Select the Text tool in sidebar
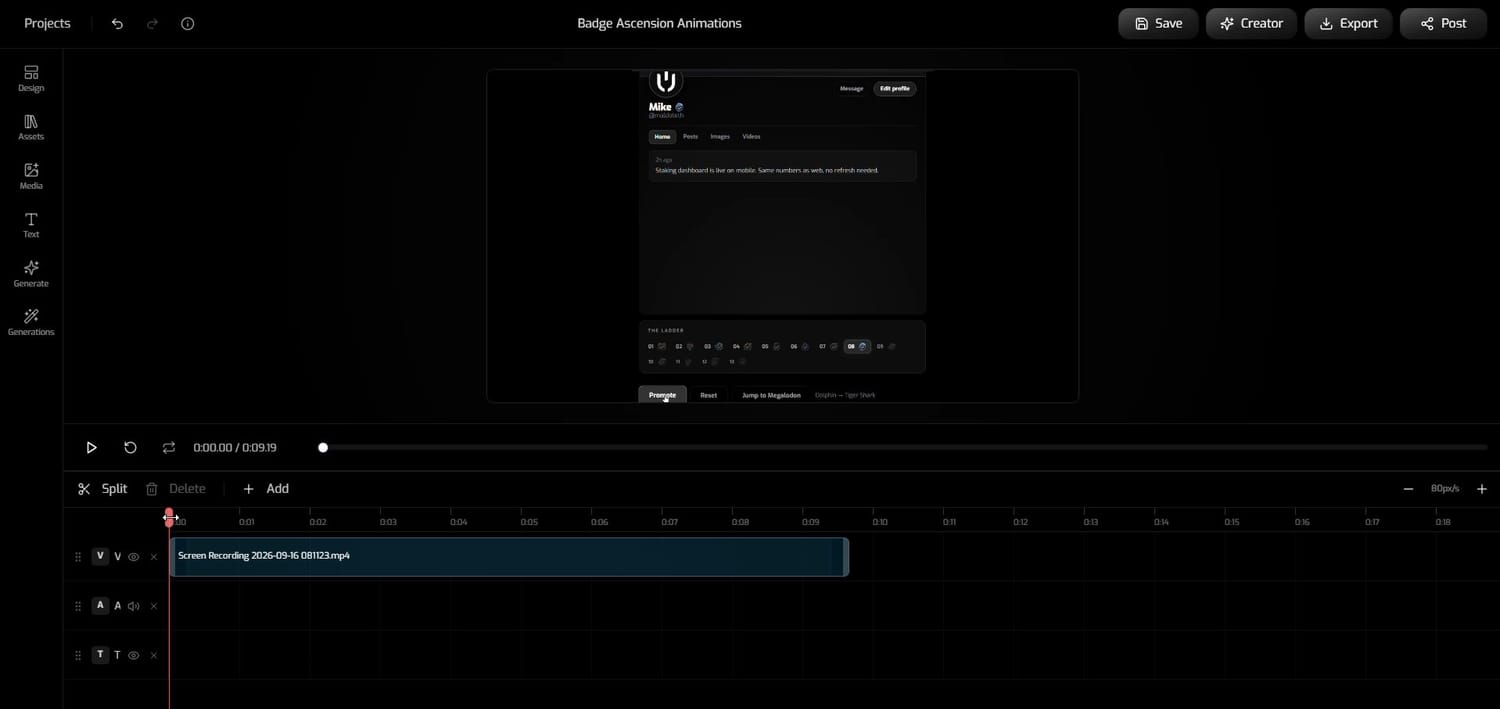Viewport: 1500px width, 709px height. pos(31,225)
